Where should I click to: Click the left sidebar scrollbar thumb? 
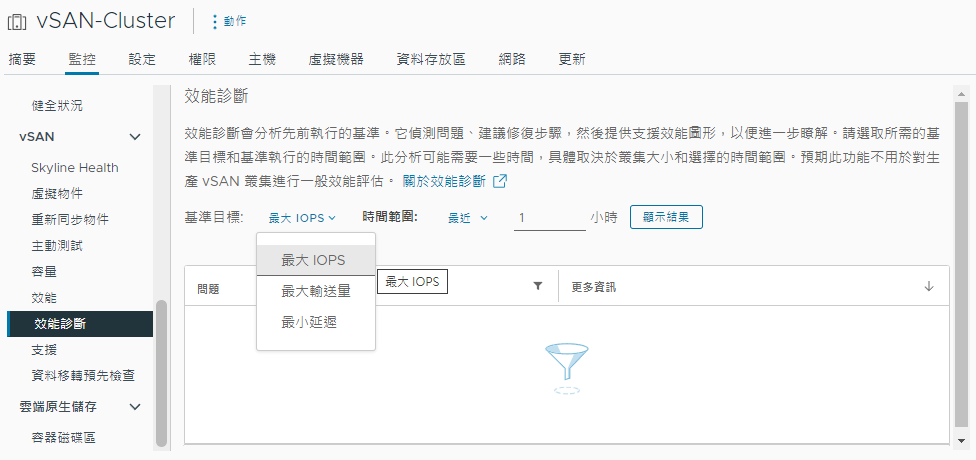[161, 373]
